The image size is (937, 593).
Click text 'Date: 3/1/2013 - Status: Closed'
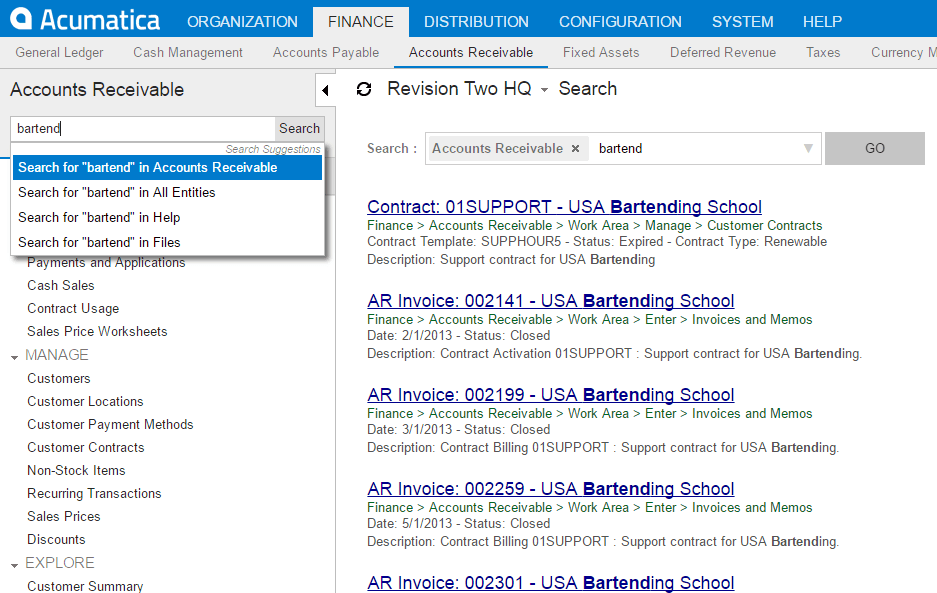pyautogui.click(x=458, y=429)
